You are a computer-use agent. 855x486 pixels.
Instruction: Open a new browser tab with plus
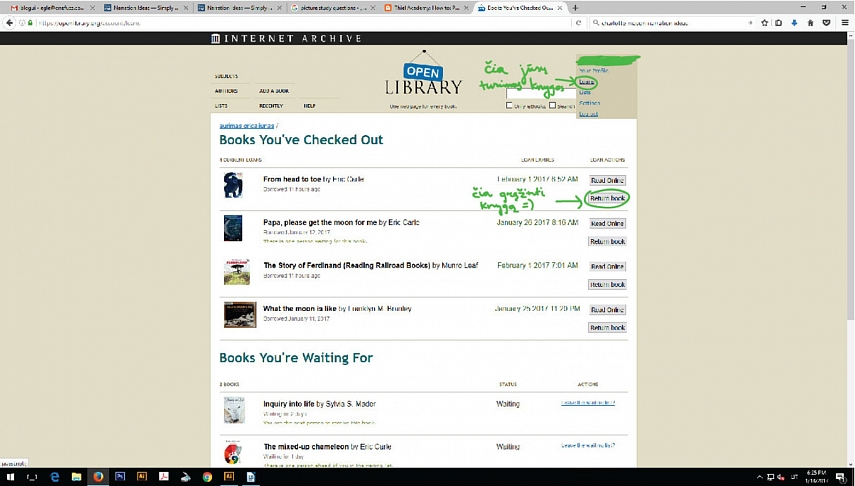575,8
